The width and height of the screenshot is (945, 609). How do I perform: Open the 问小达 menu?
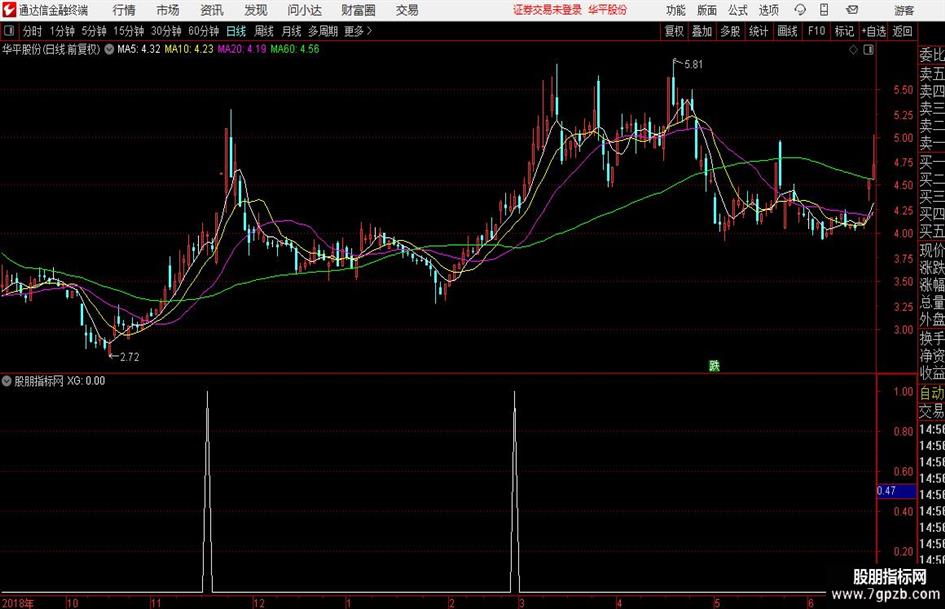tap(304, 10)
